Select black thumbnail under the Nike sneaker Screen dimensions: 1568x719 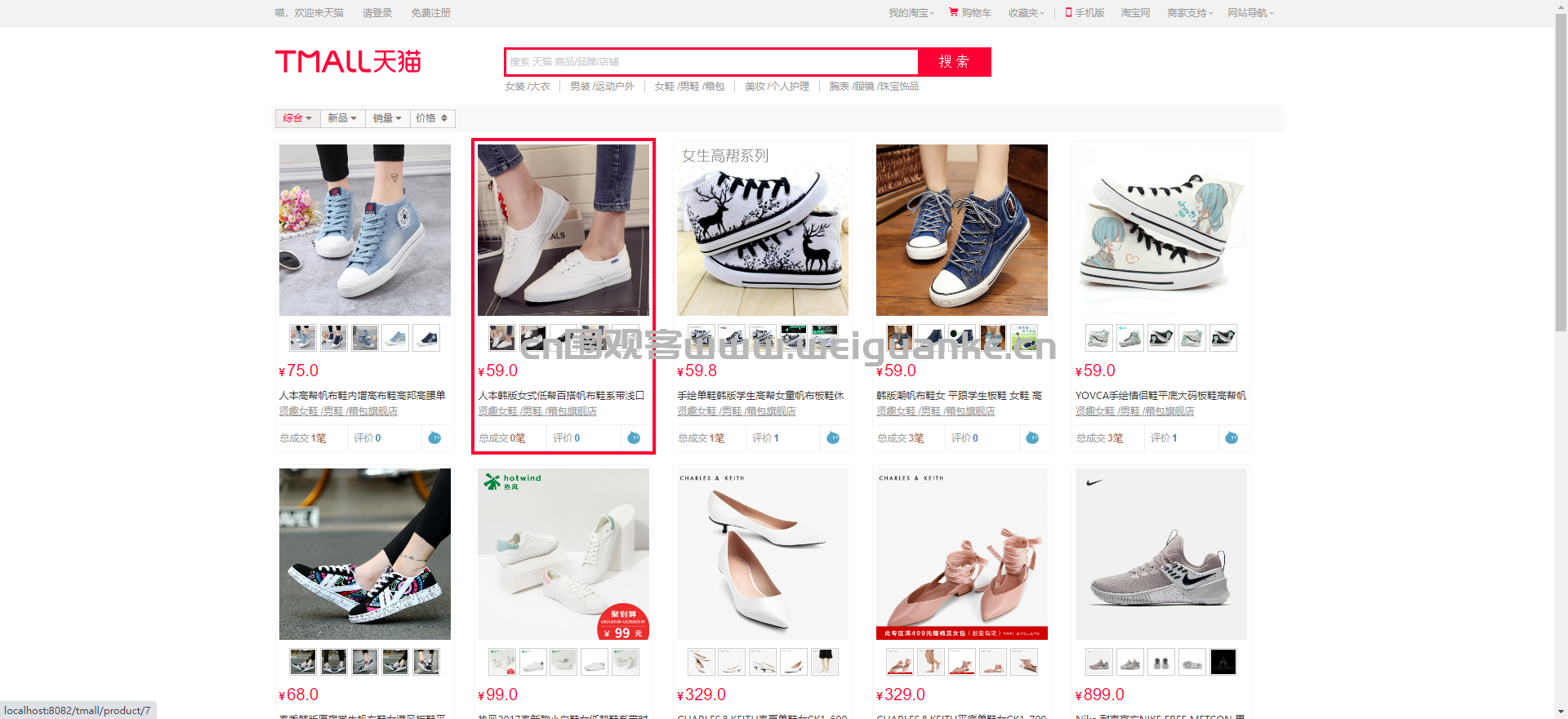click(x=1223, y=662)
